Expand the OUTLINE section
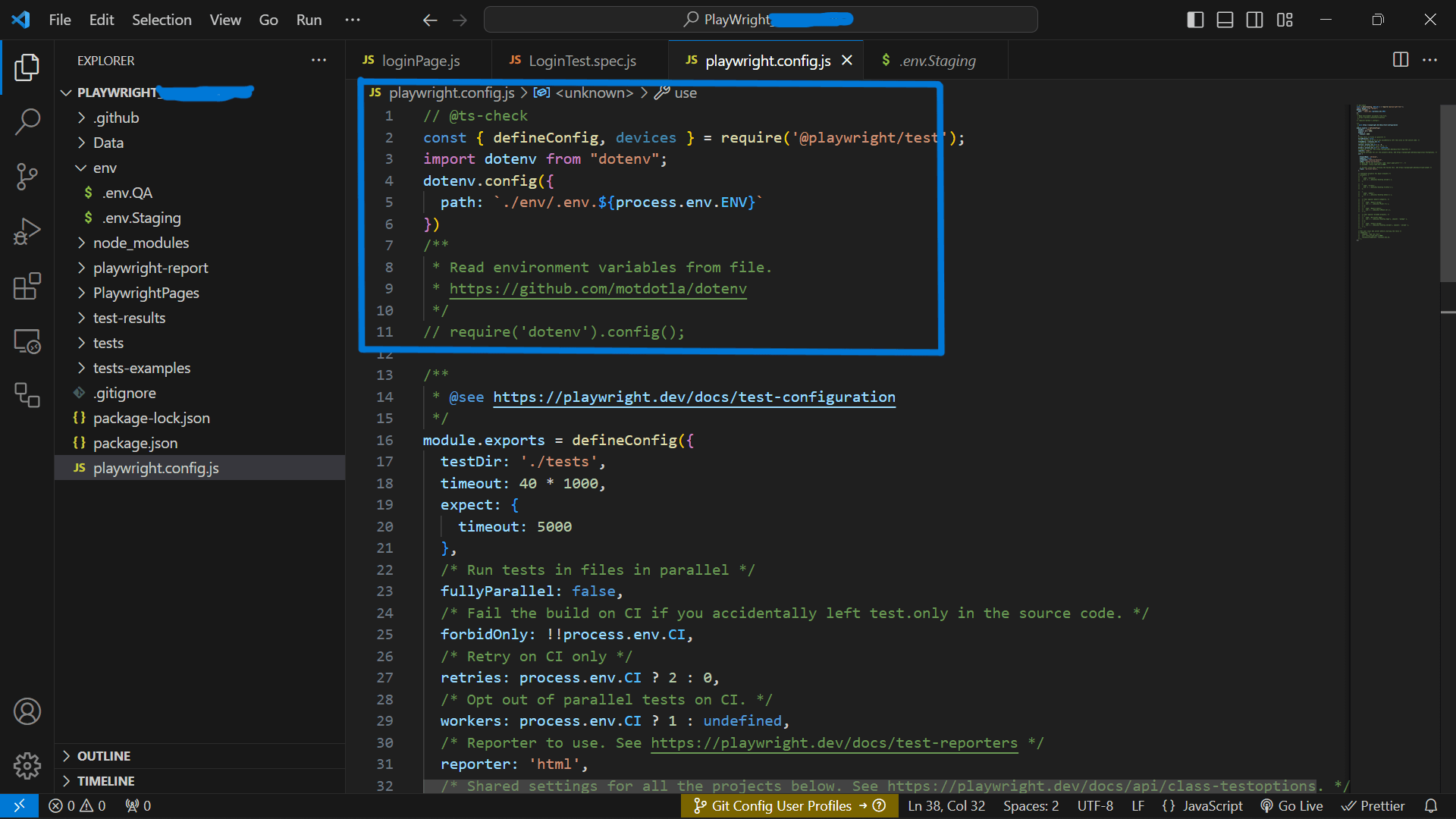 tap(199, 756)
